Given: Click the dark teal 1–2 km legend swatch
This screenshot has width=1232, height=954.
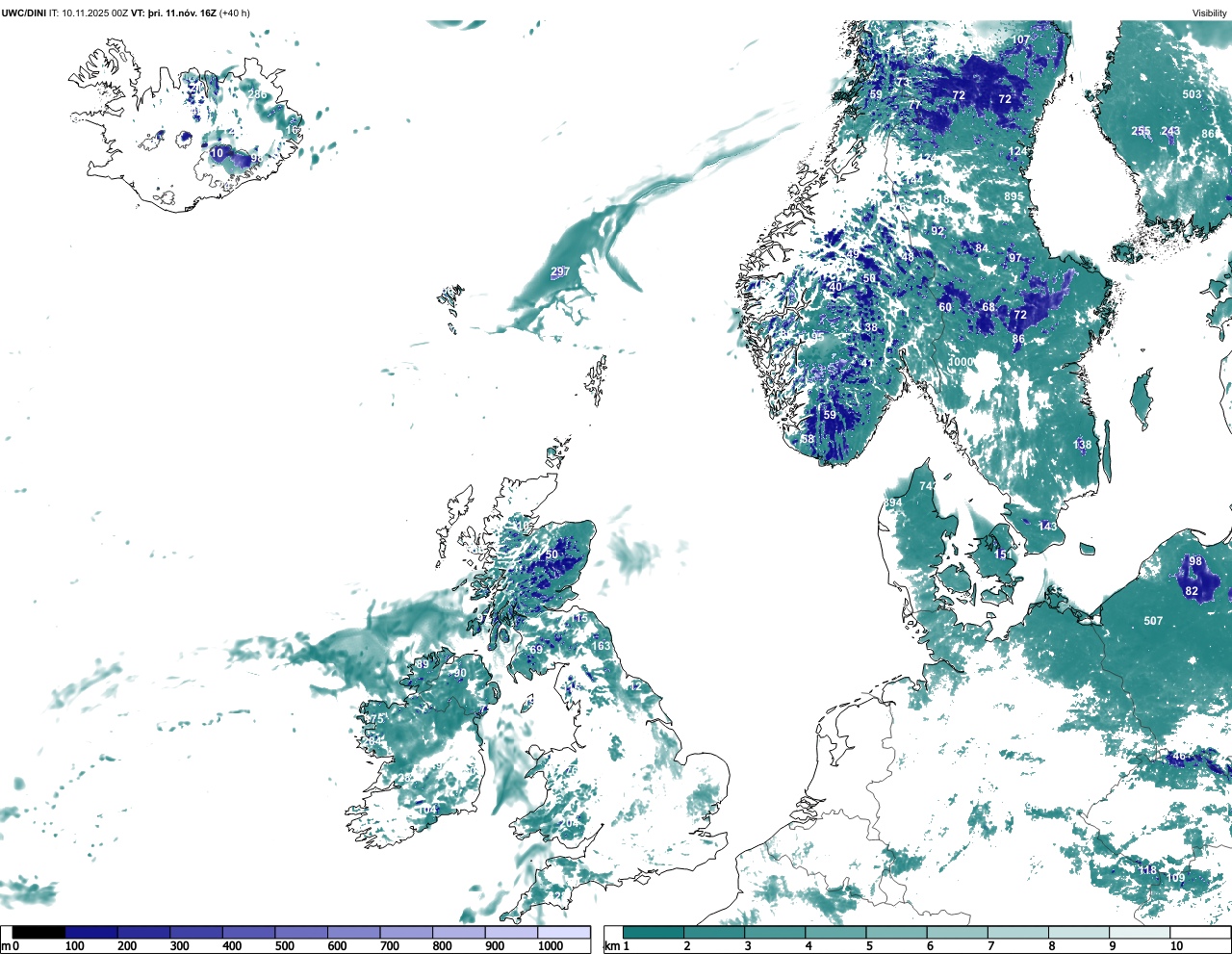Looking at the screenshot, I should pyautogui.click(x=654, y=933).
